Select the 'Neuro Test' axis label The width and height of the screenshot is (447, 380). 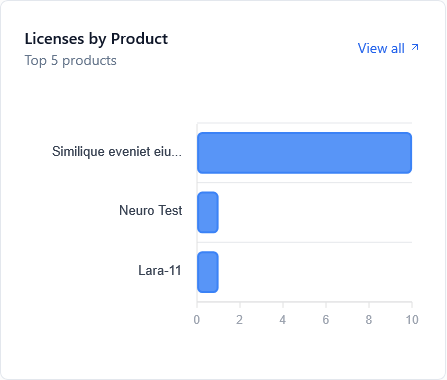151,210
